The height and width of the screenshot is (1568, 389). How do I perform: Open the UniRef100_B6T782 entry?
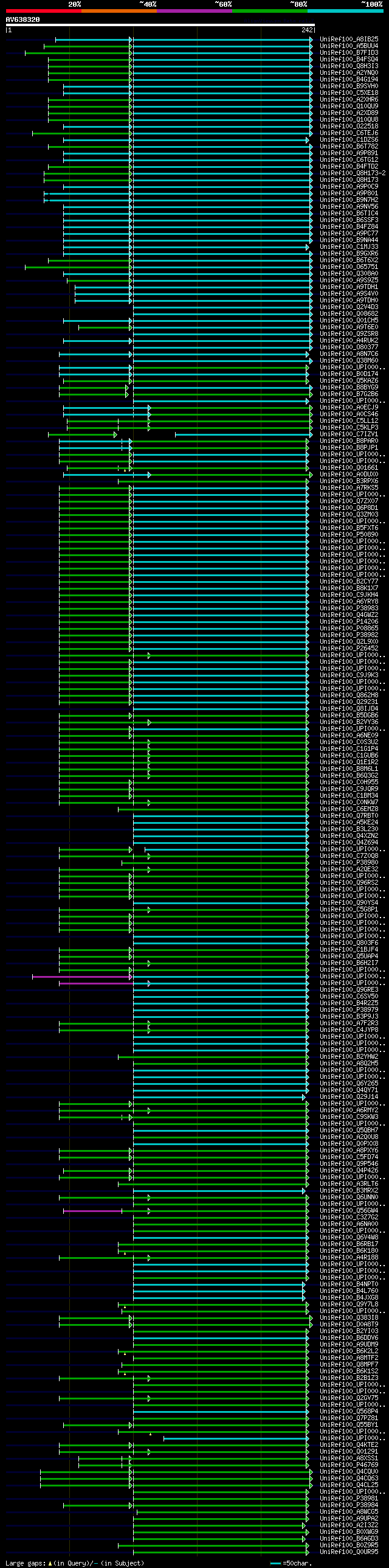click(349, 146)
